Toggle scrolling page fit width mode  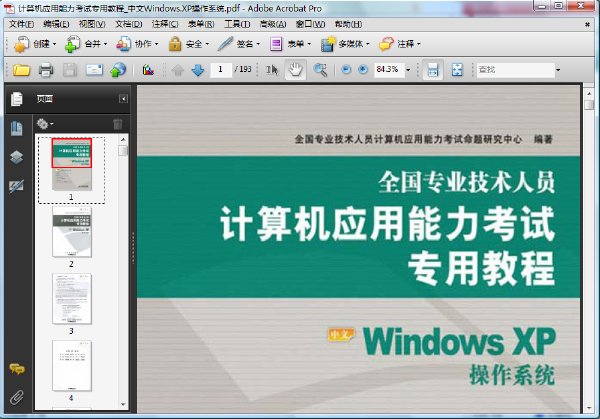[x=433, y=70]
